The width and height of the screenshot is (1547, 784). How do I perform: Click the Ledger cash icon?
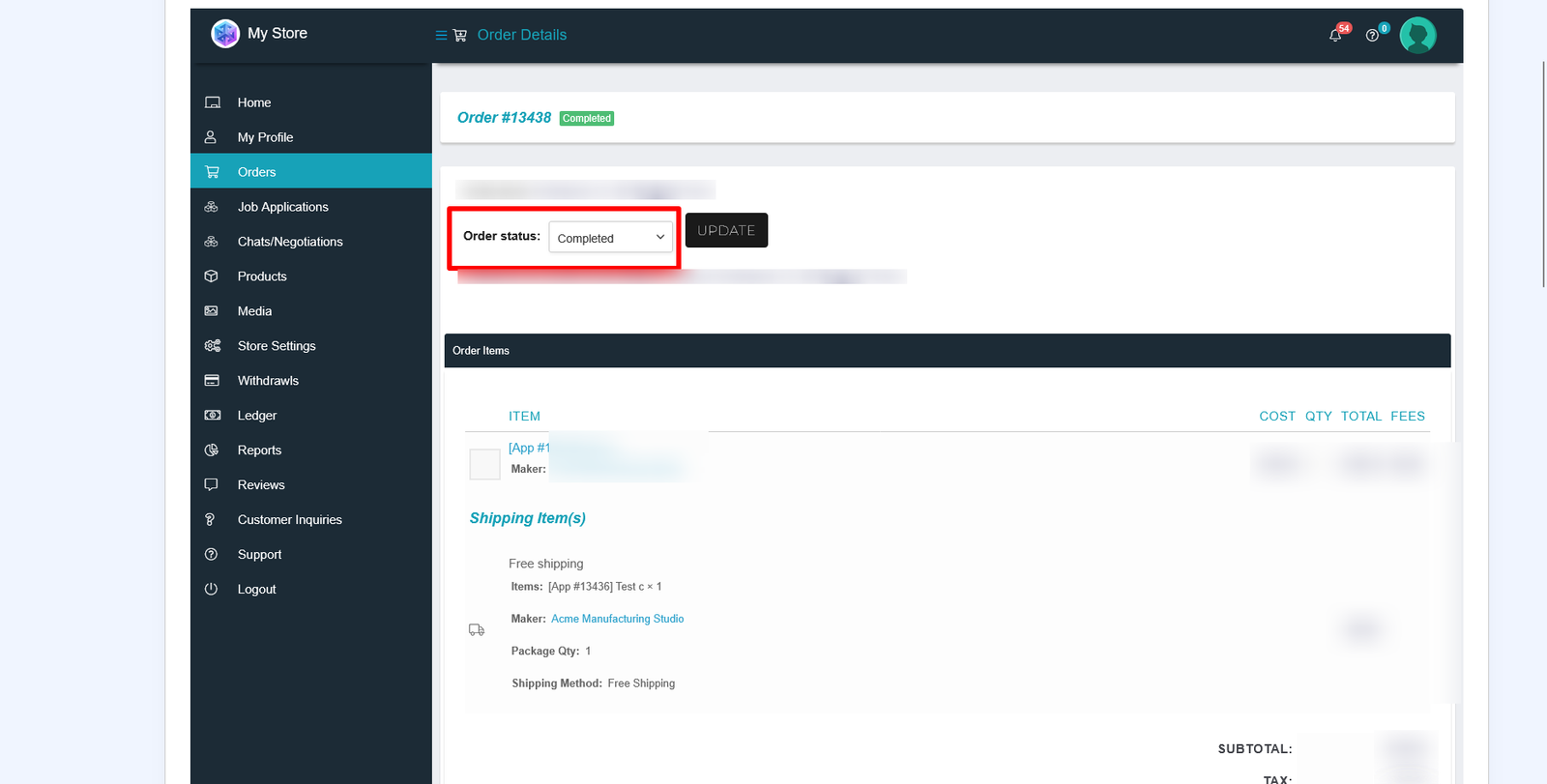(x=213, y=416)
